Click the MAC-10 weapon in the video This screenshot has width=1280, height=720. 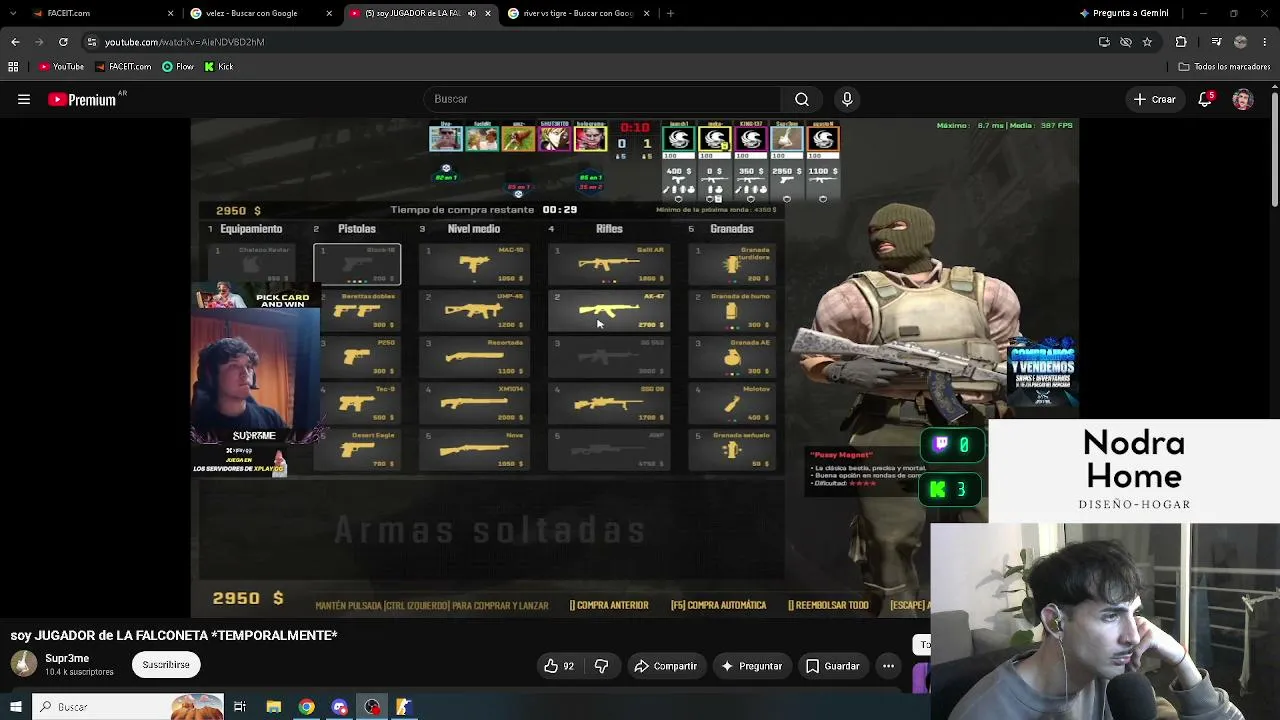pos(474,265)
